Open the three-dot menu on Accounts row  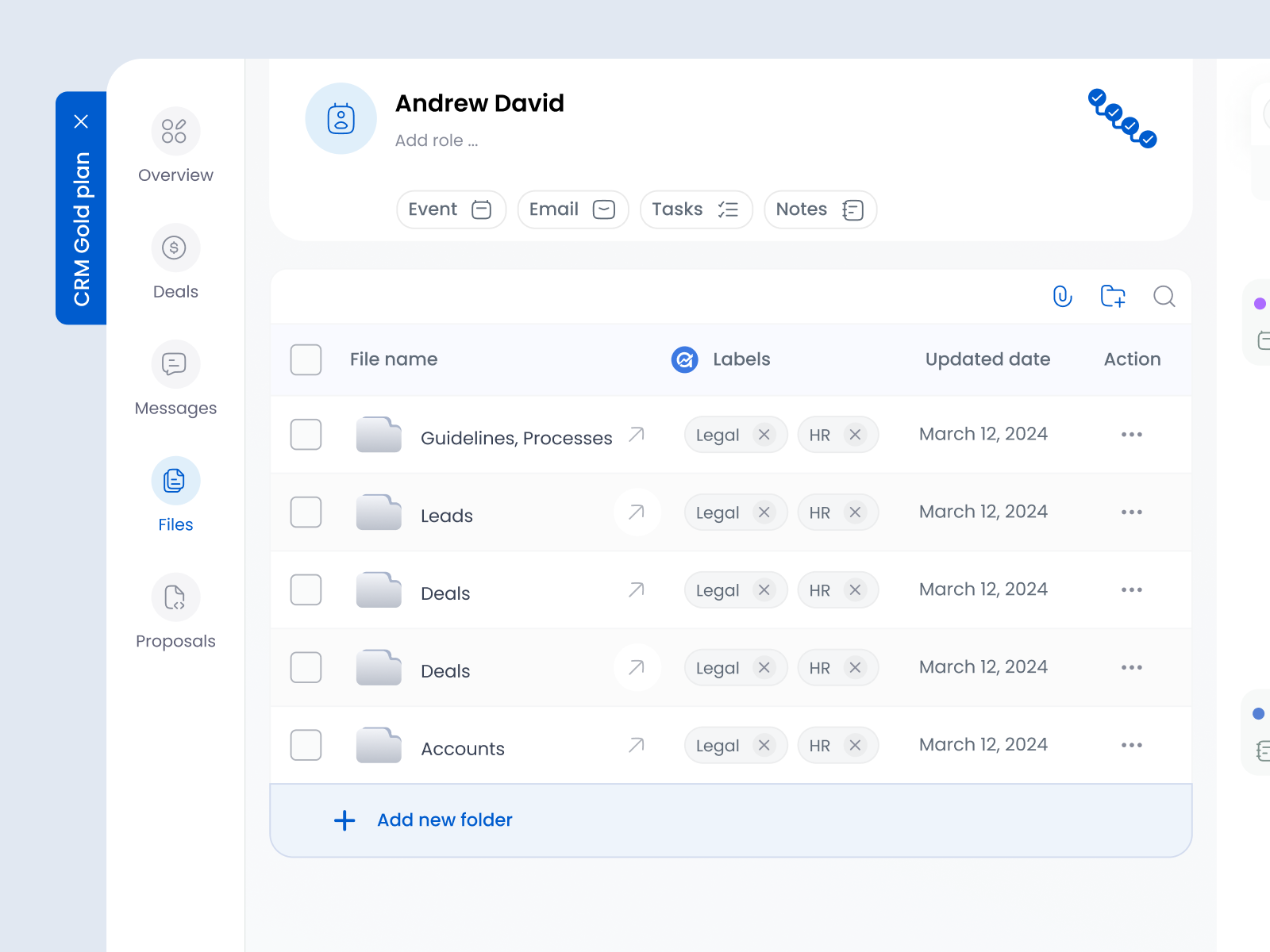tap(1131, 745)
